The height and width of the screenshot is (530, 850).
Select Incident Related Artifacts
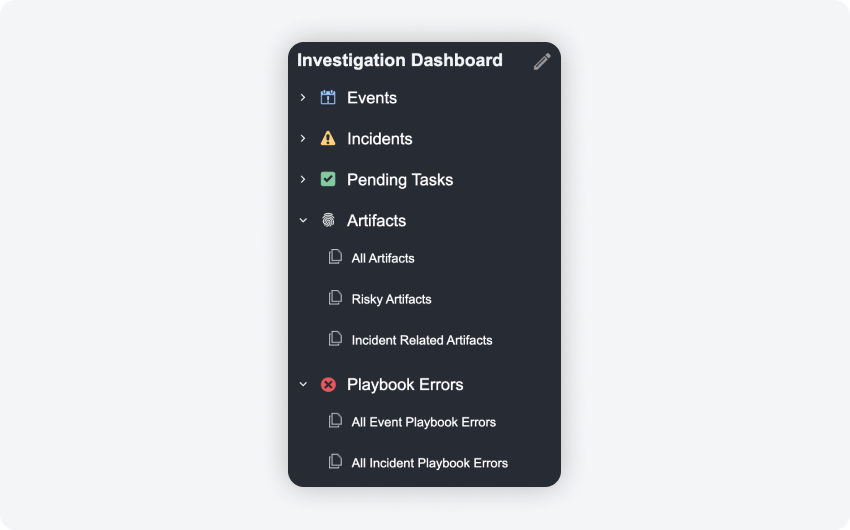422,340
